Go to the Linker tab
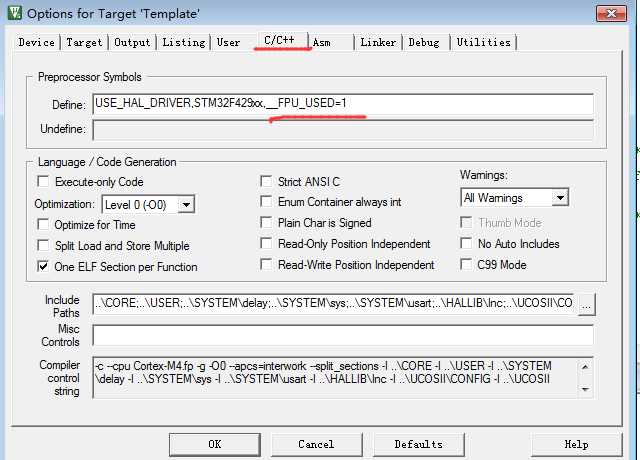640x460 pixels. tap(378, 42)
